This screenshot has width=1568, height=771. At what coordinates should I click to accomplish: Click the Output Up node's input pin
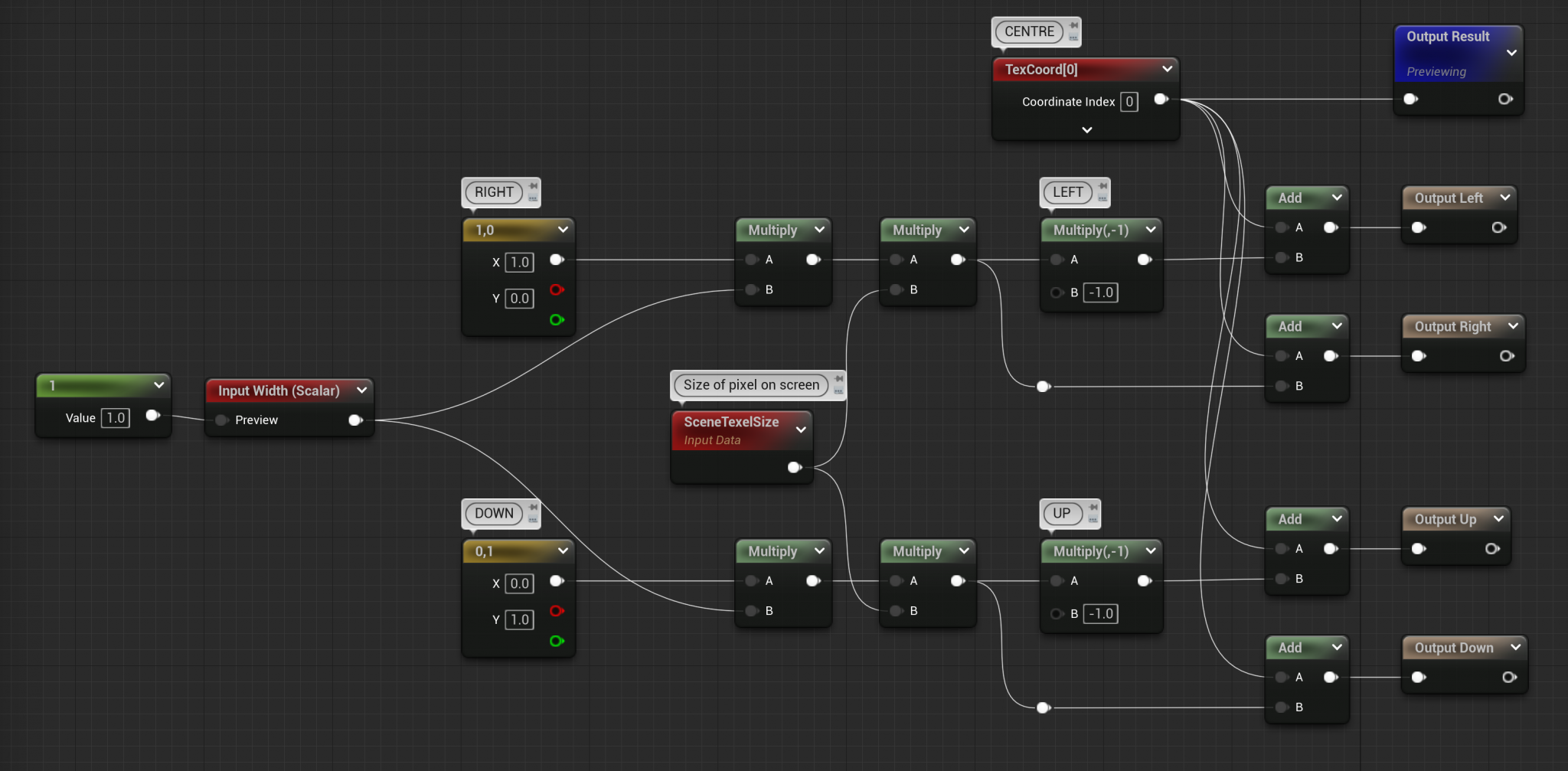[x=1418, y=549]
